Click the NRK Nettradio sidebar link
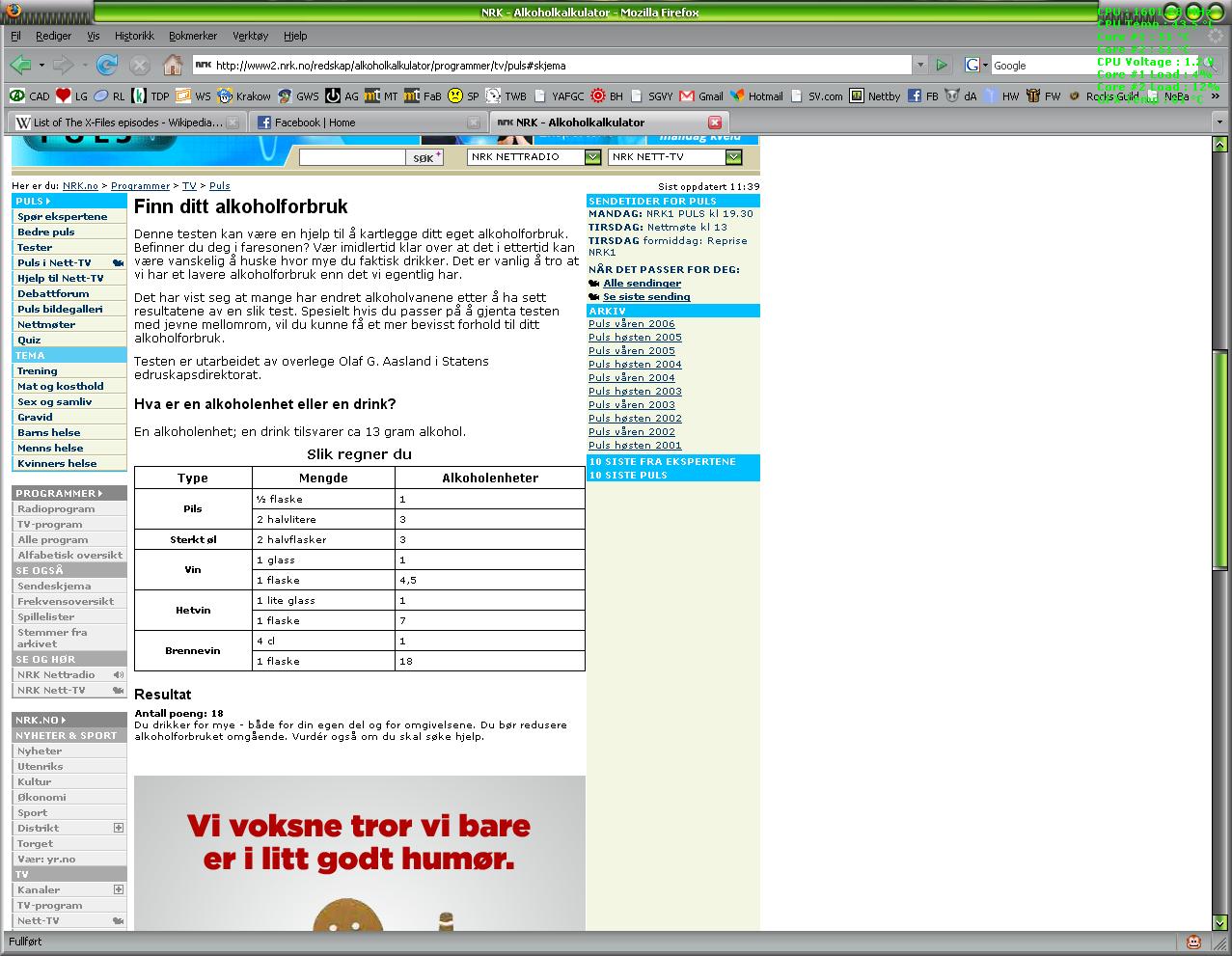The image size is (1232, 956). click(56, 674)
